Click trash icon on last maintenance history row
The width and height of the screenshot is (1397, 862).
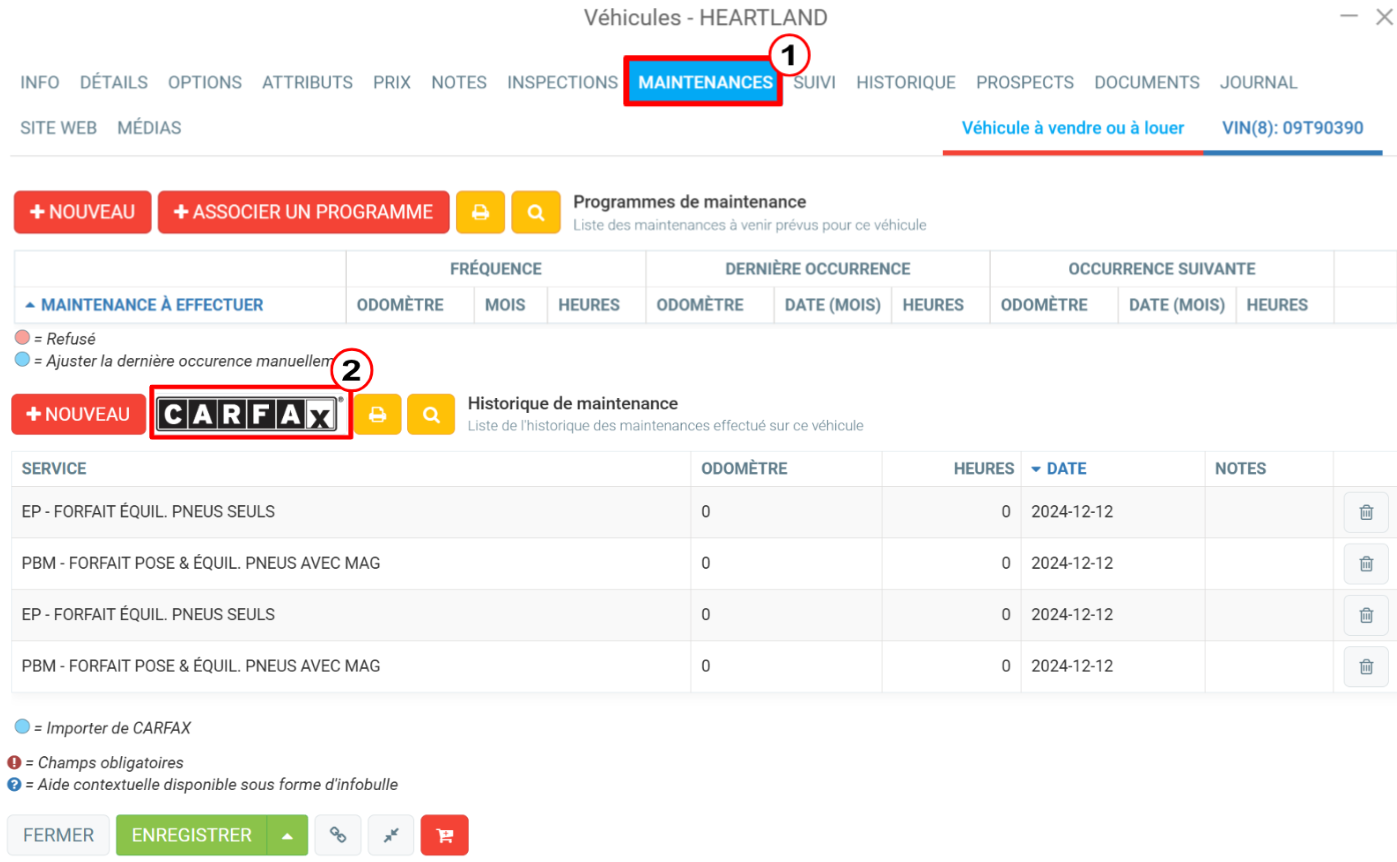click(1366, 666)
